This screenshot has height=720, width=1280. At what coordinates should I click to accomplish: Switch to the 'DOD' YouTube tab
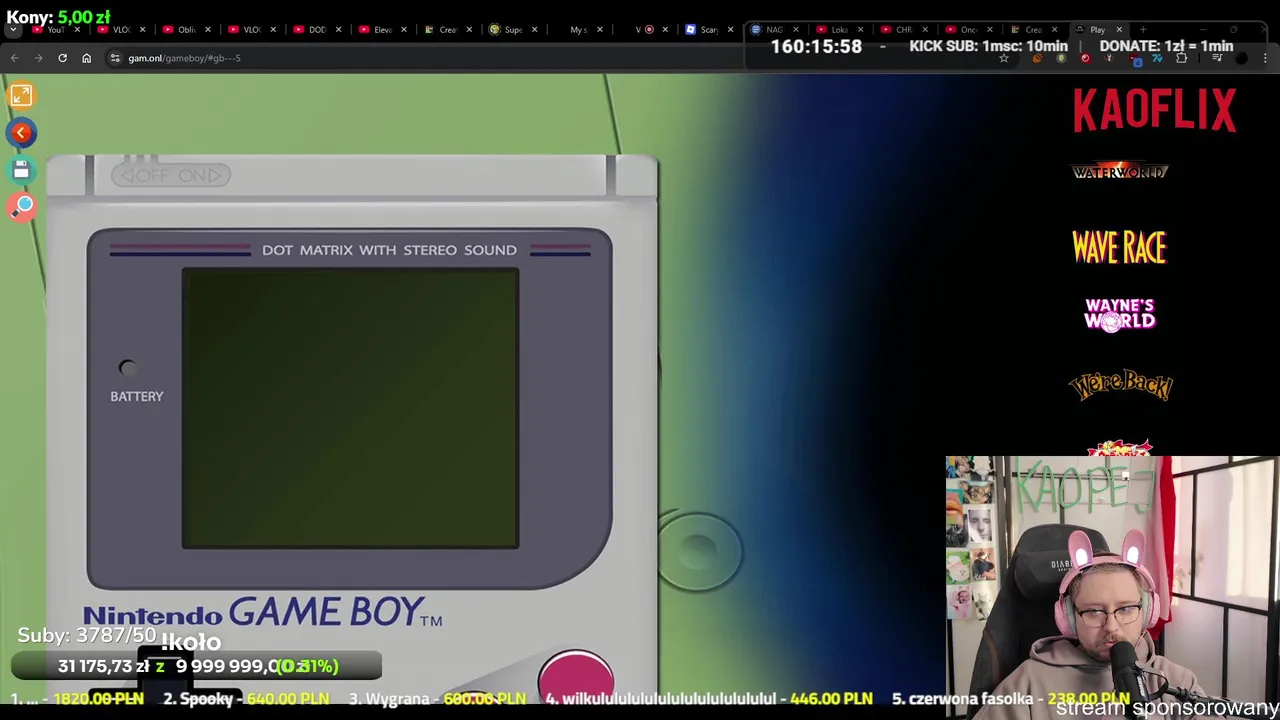pyautogui.click(x=316, y=29)
